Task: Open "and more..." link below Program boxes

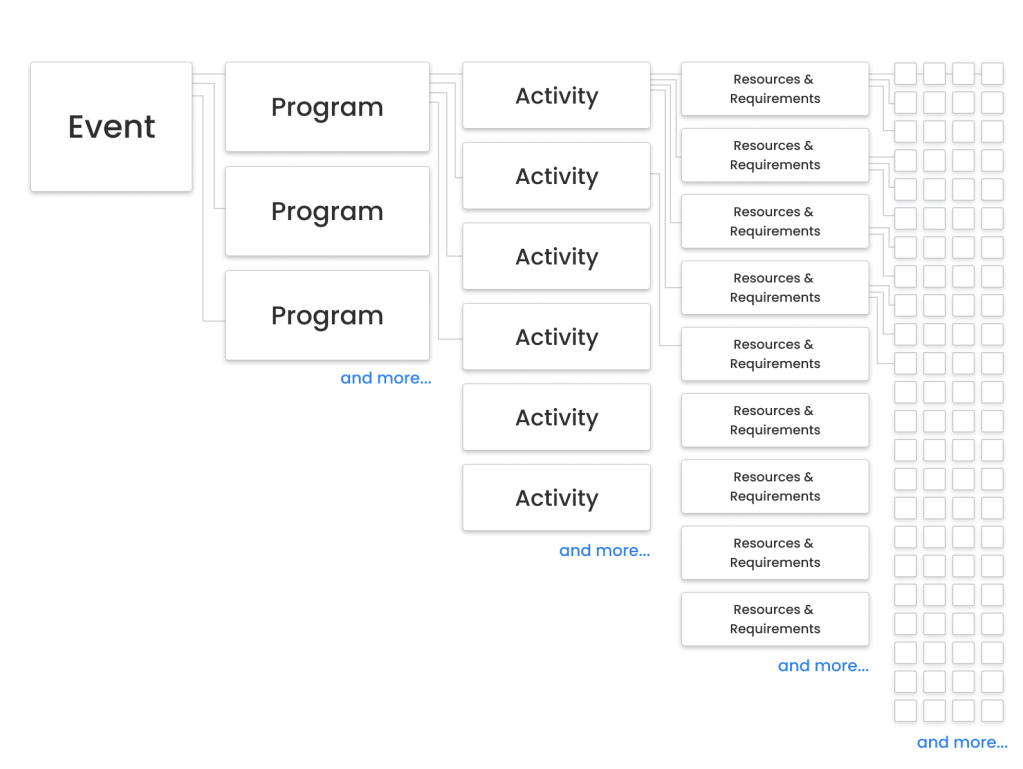Action: [x=386, y=378]
